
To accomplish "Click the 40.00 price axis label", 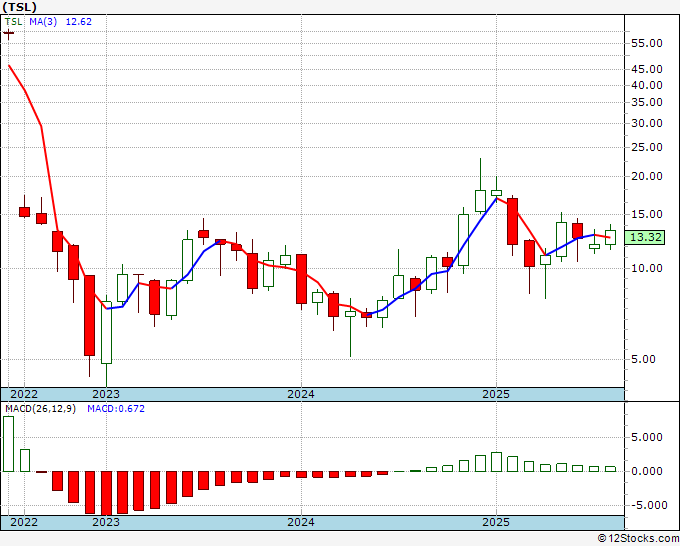I will point(647,85).
